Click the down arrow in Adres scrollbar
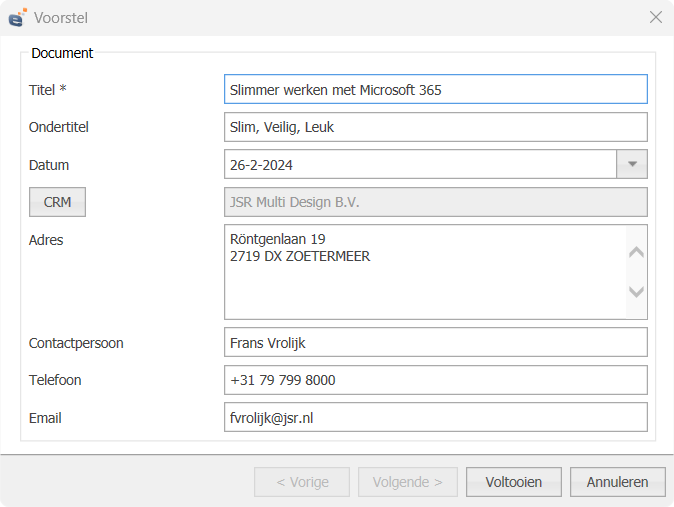Image resolution: width=674 pixels, height=507 pixels. (x=636, y=292)
